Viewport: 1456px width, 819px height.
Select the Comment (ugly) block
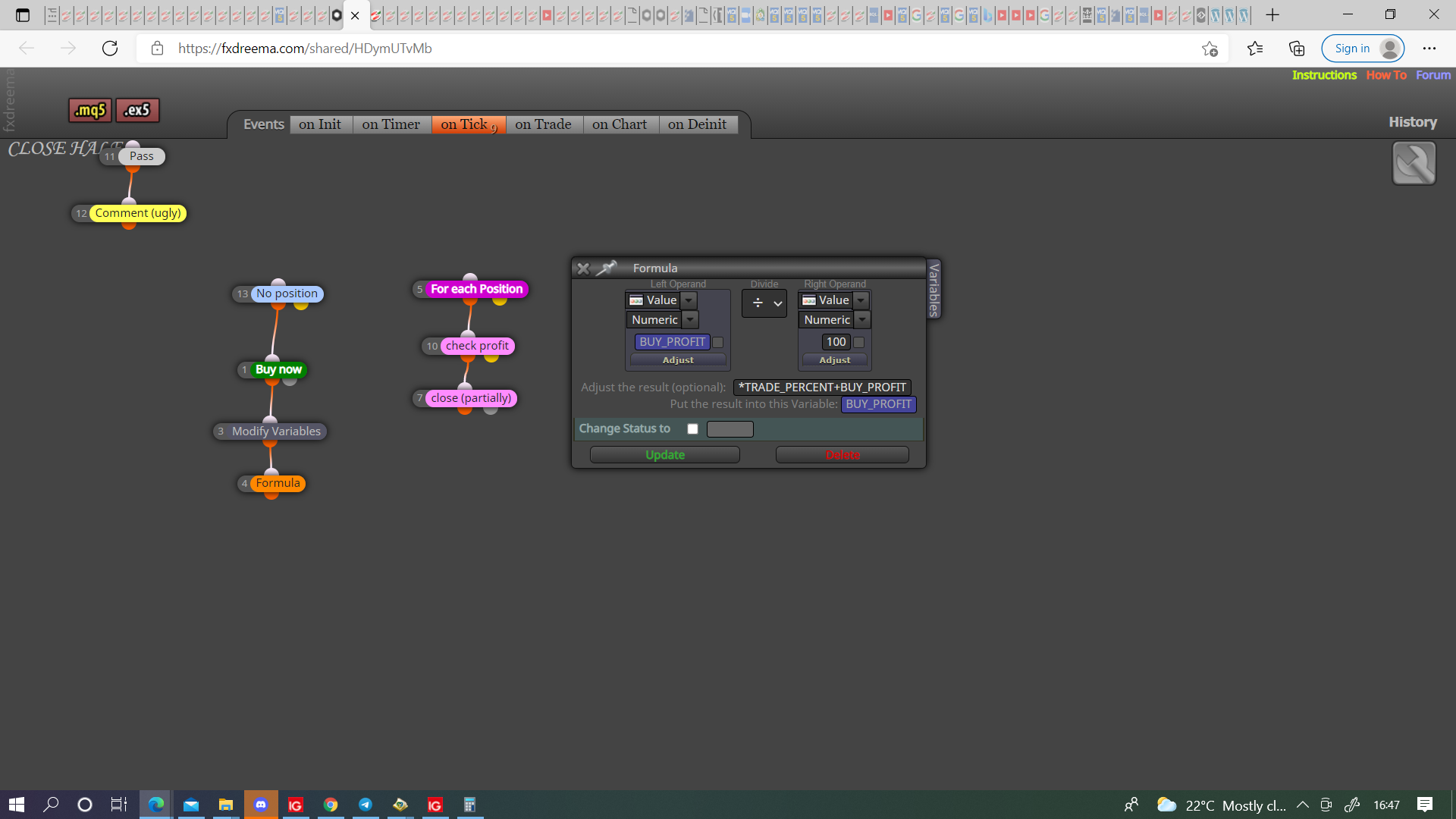(x=138, y=213)
